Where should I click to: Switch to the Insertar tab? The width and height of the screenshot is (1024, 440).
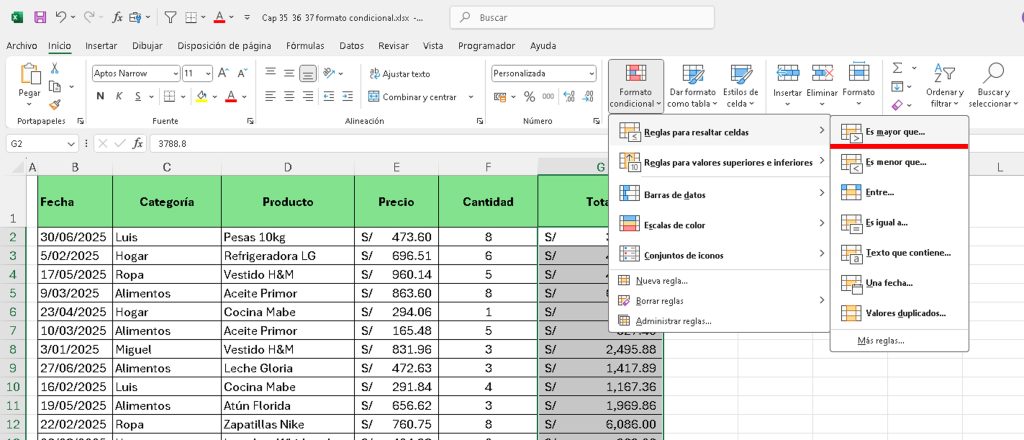click(101, 46)
